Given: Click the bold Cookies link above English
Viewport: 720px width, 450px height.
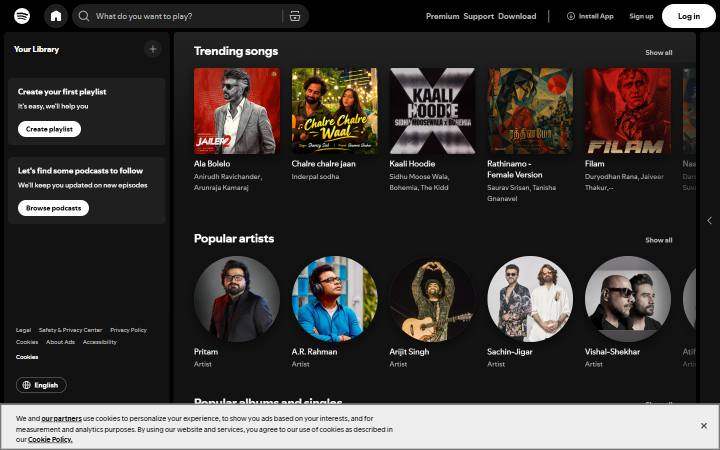Looking at the screenshot, I should click(x=27, y=357).
